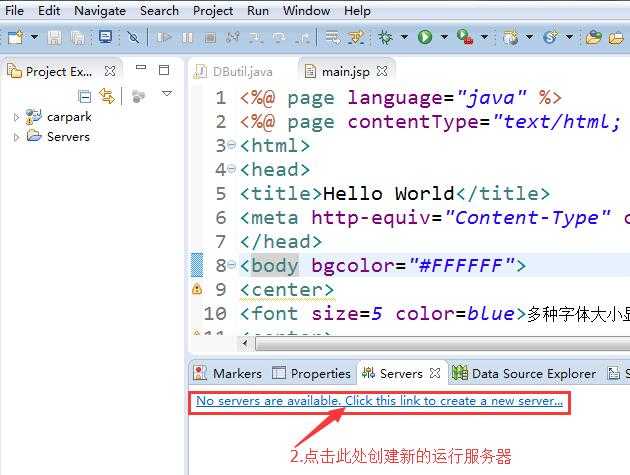This screenshot has height=475, width=630.
Task: Click the focus task icon in Project Explorer
Action: 138,96
